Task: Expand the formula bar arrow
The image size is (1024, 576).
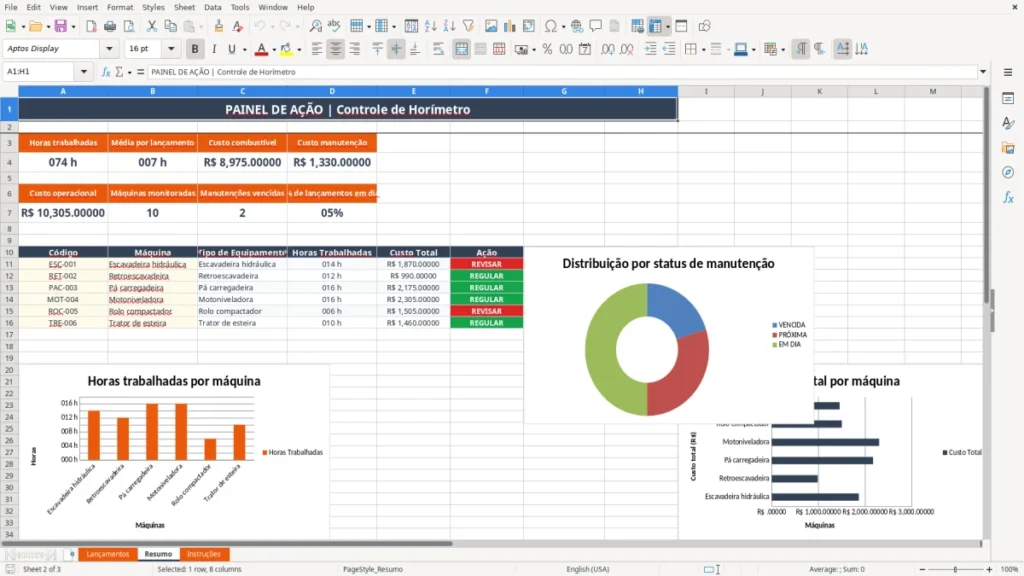Action: (983, 72)
